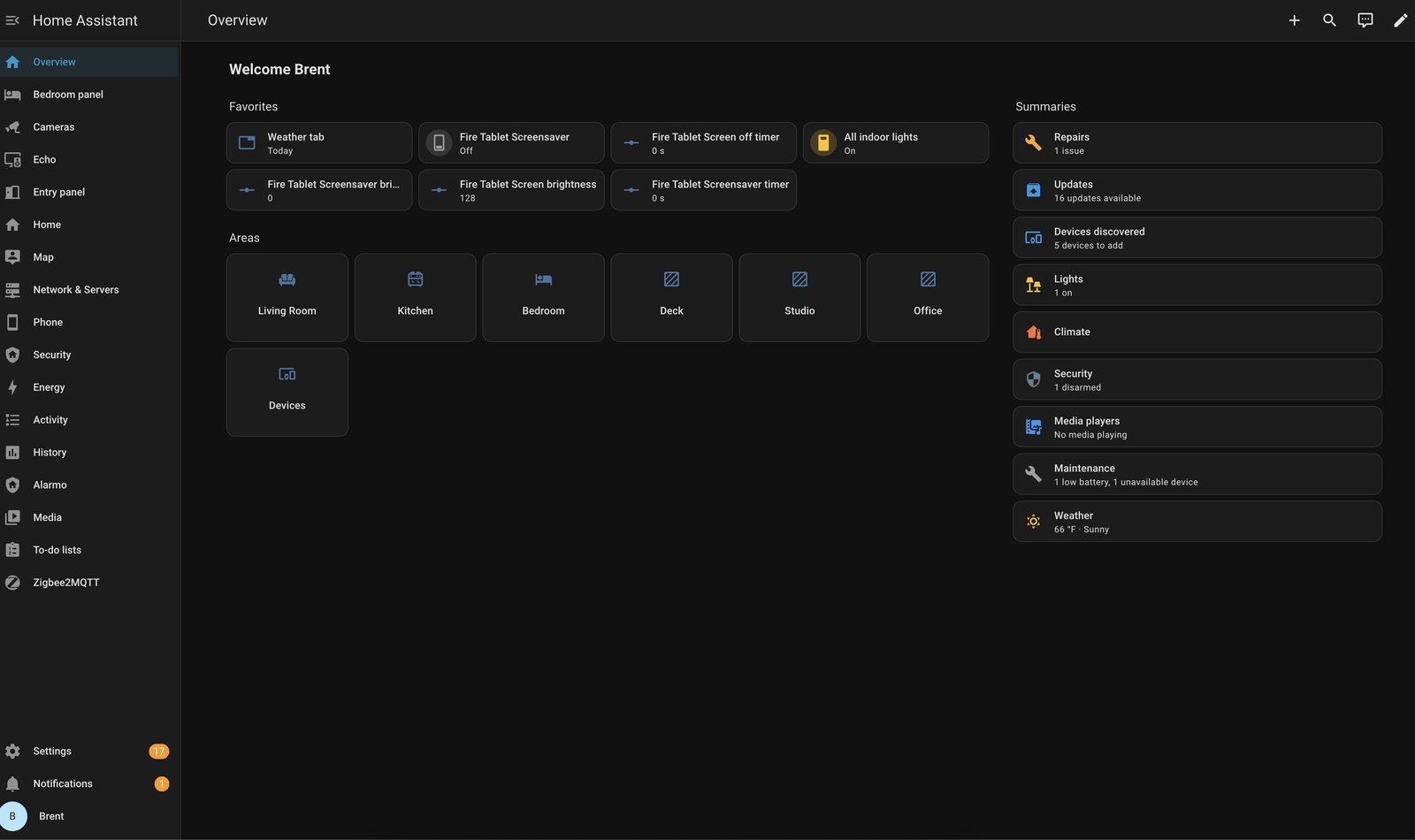Screen dimensions: 1415x840
Task: Open the Climate summary card
Action: [1197, 332]
